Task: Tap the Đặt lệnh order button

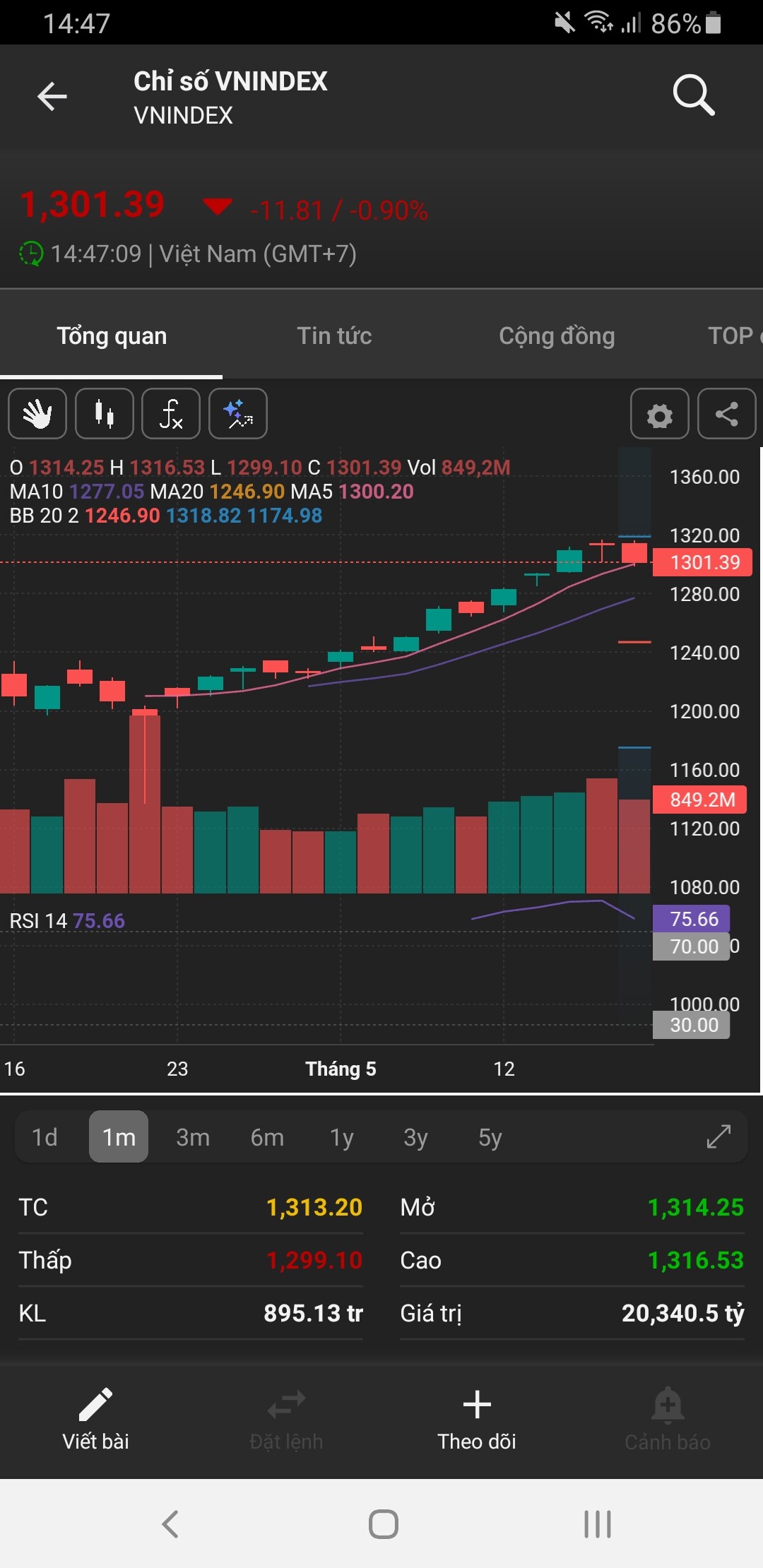Action: 286,1420
